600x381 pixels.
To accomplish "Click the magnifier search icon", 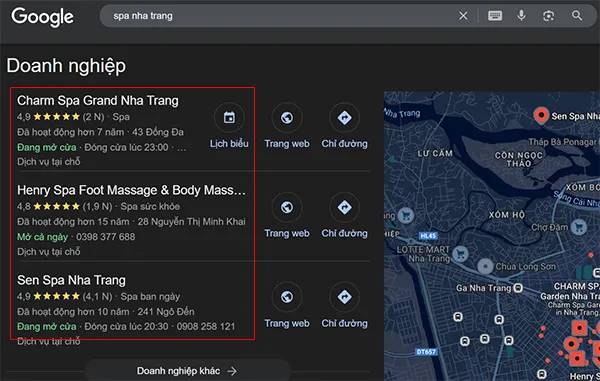I will point(577,16).
